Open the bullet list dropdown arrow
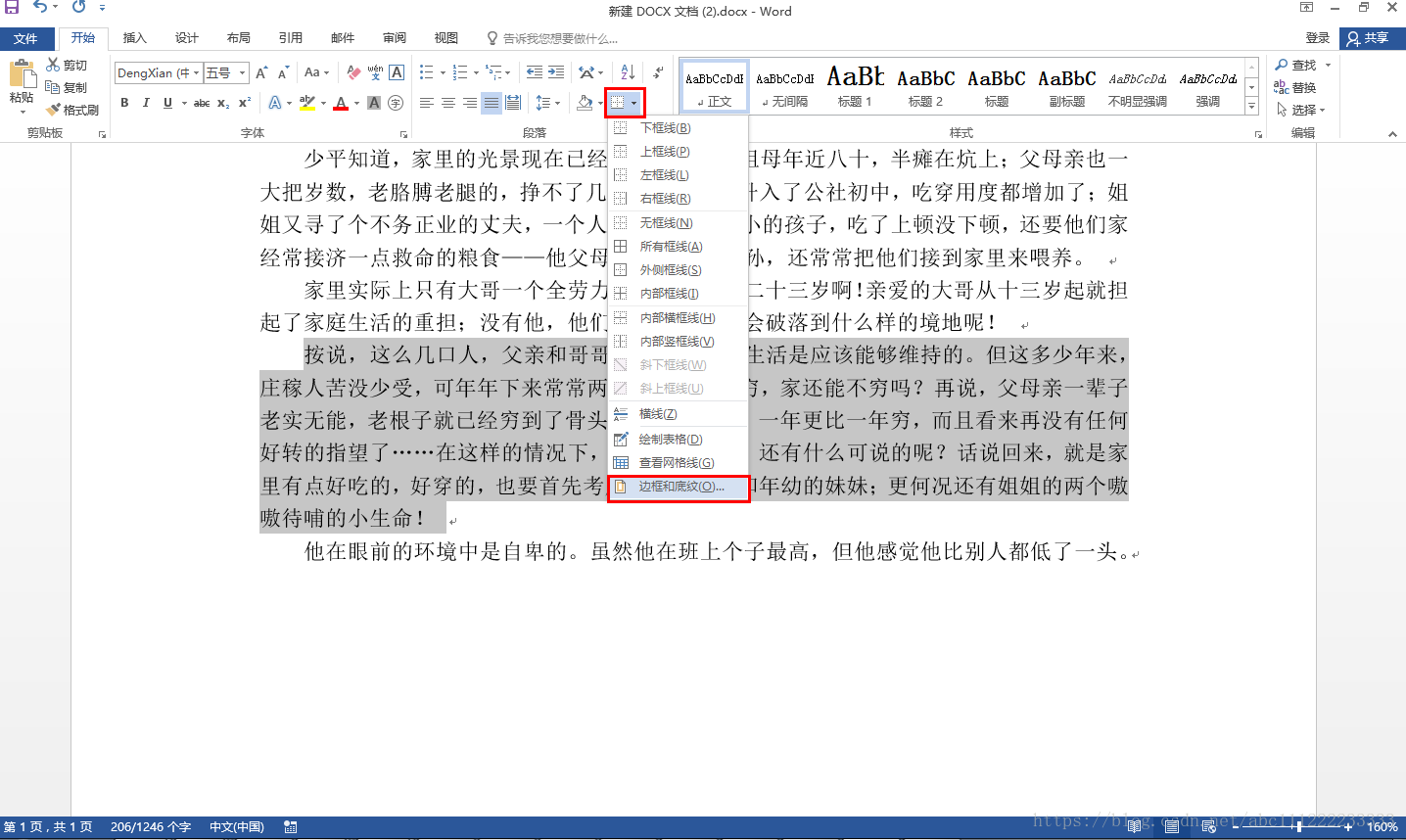The height and width of the screenshot is (840, 1406). (x=443, y=72)
